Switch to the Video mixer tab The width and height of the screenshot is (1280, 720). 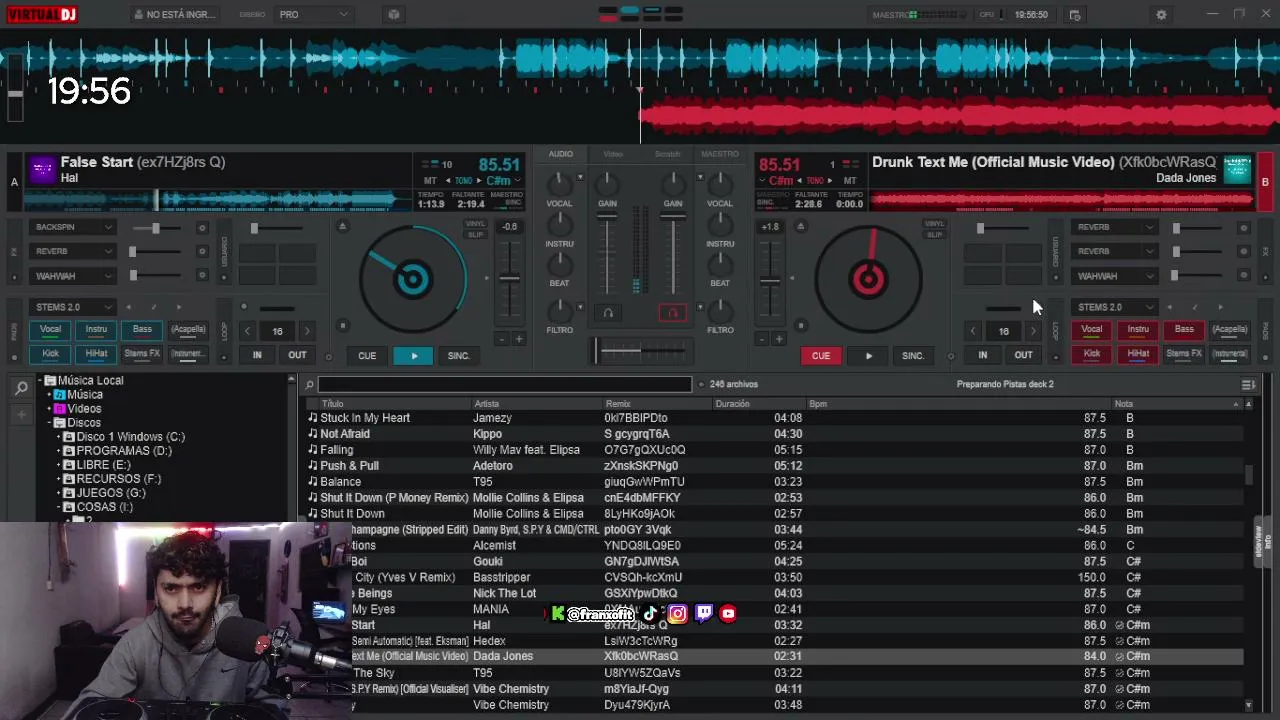tap(613, 154)
